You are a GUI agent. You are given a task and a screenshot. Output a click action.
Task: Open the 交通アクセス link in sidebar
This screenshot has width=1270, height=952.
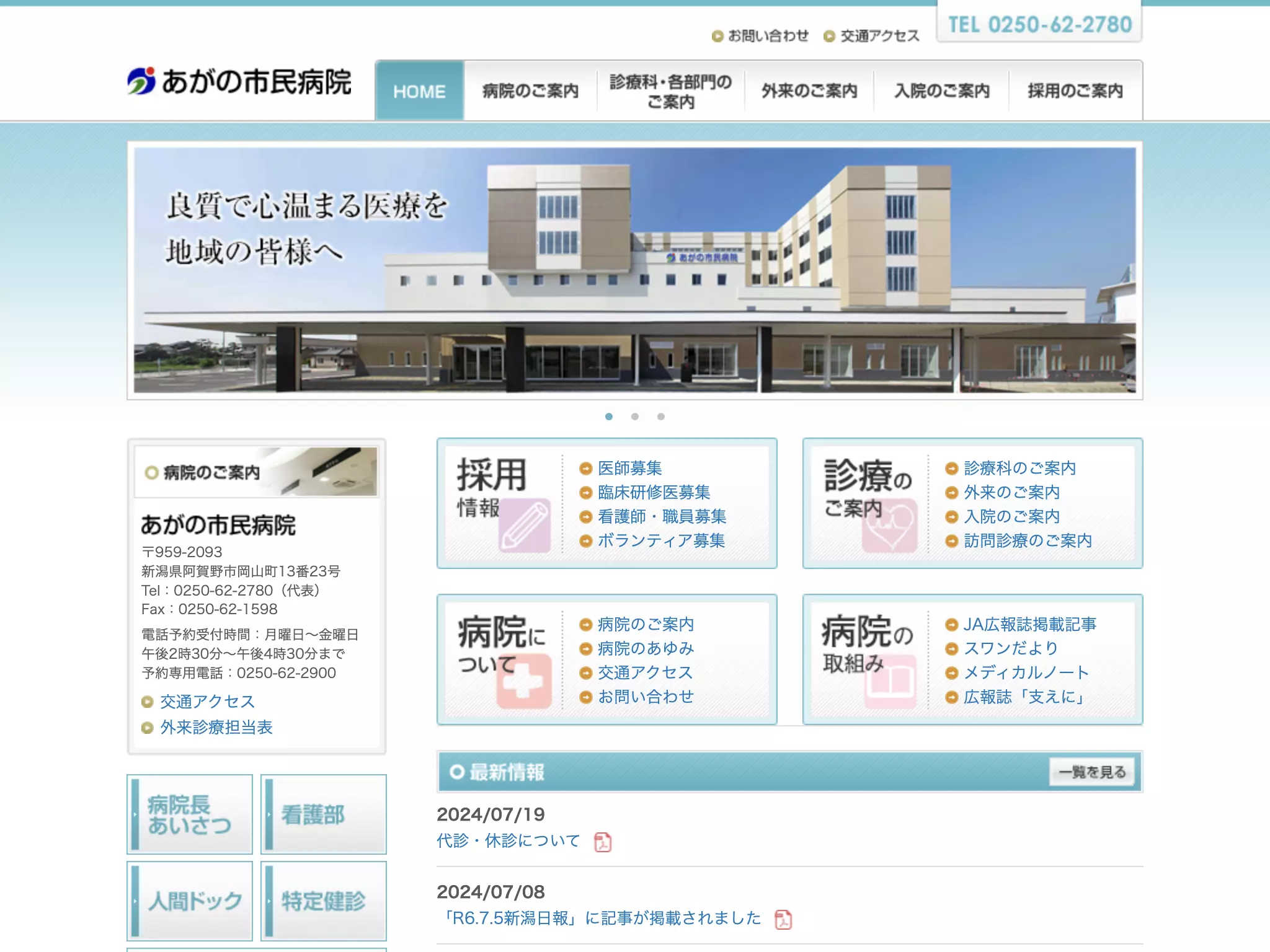click(208, 702)
